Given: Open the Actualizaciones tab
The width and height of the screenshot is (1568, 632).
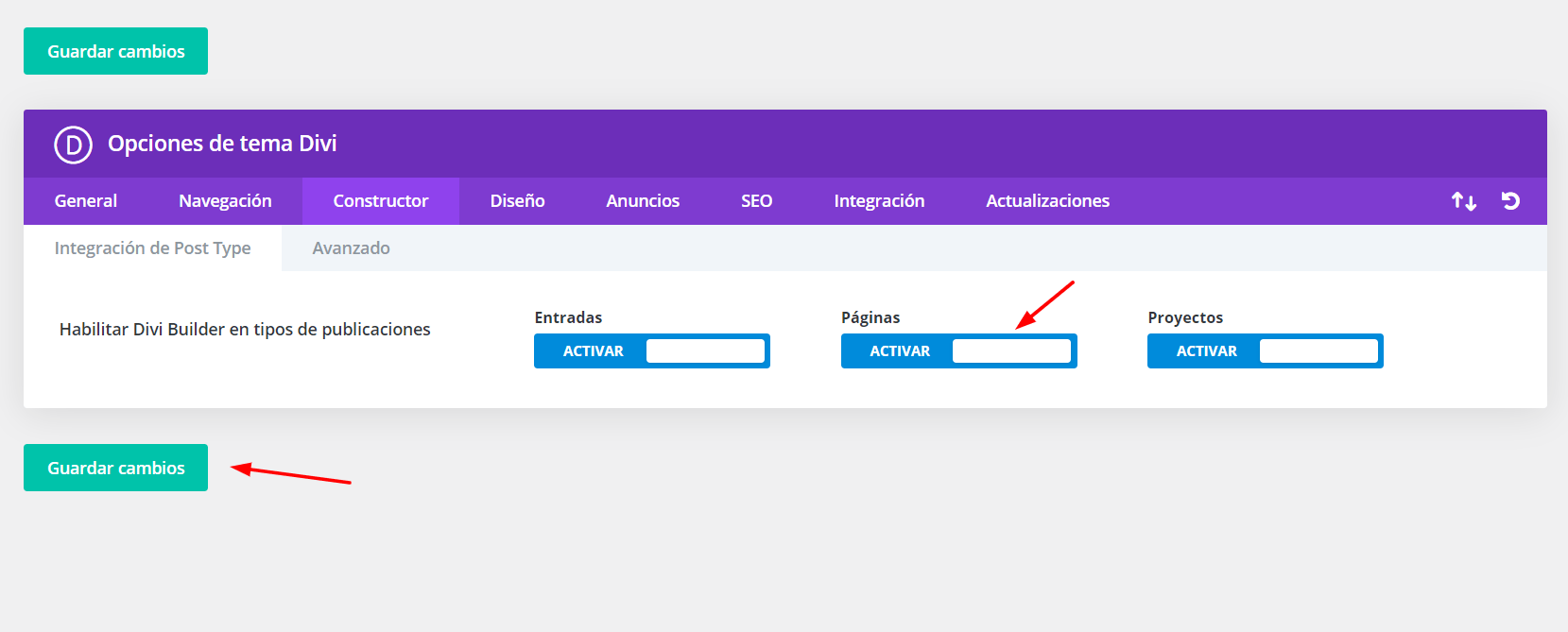Looking at the screenshot, I should pos(1048,201).
